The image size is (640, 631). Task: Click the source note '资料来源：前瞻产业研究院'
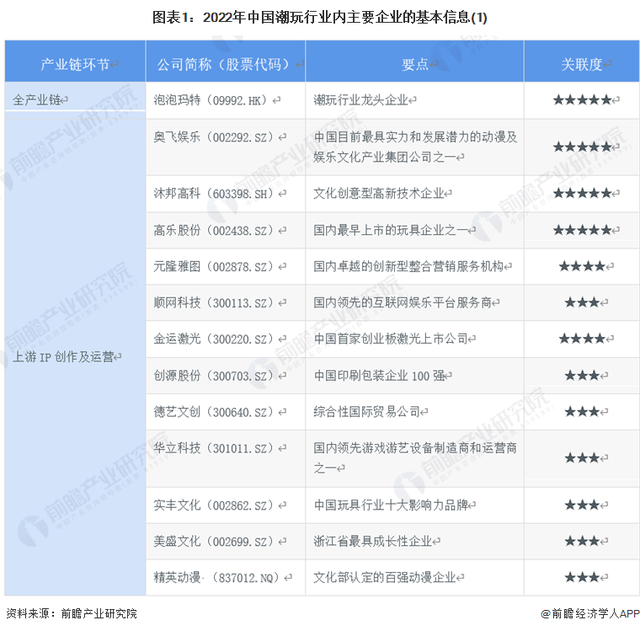pyautogui.click(x=71, y=613)
